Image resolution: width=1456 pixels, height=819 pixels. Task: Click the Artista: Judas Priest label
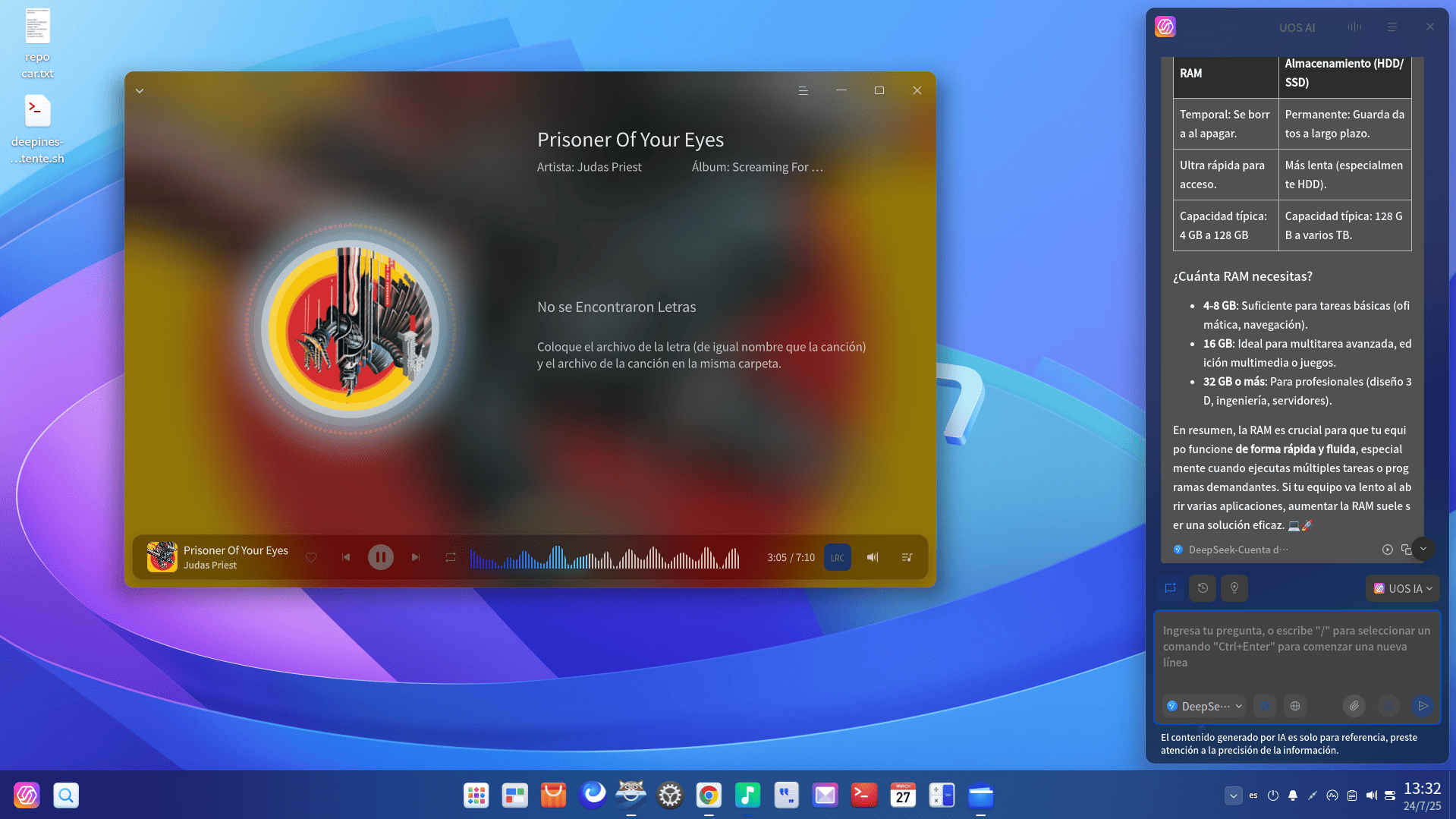point(590,167)
